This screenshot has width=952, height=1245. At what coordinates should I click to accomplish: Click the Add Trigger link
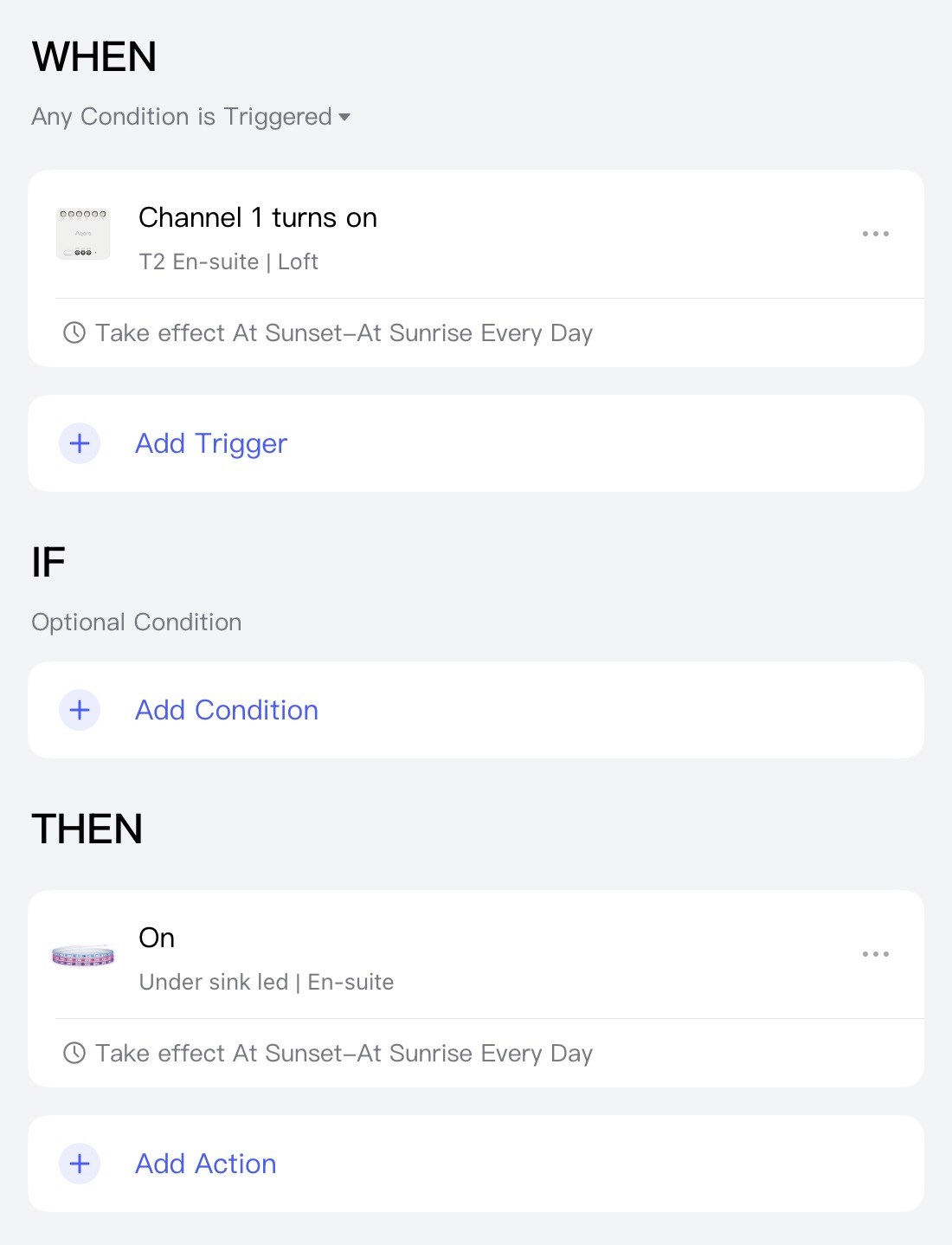click(211, 443)
